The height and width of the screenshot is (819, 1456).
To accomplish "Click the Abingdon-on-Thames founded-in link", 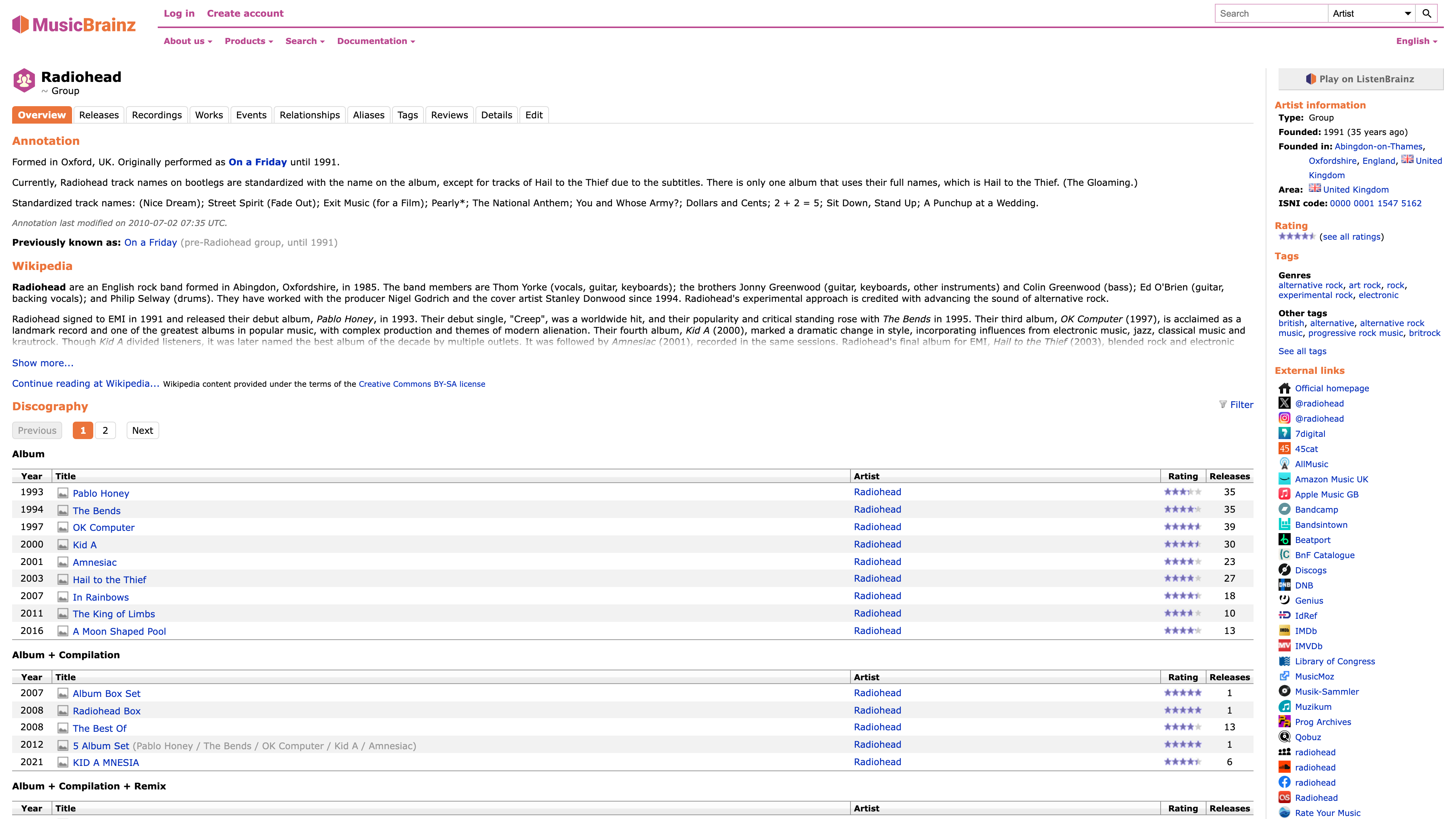I will [x=1379, y=146].
